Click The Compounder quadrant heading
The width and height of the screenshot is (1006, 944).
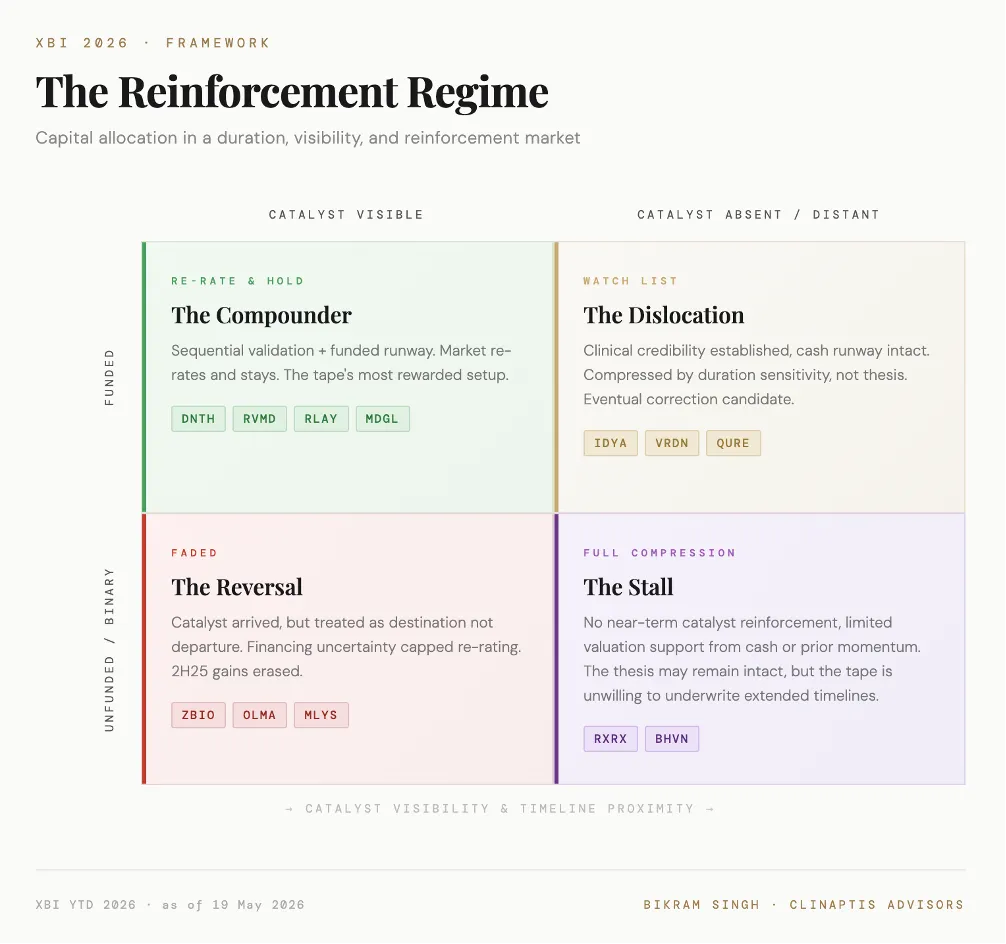(261, 315)
